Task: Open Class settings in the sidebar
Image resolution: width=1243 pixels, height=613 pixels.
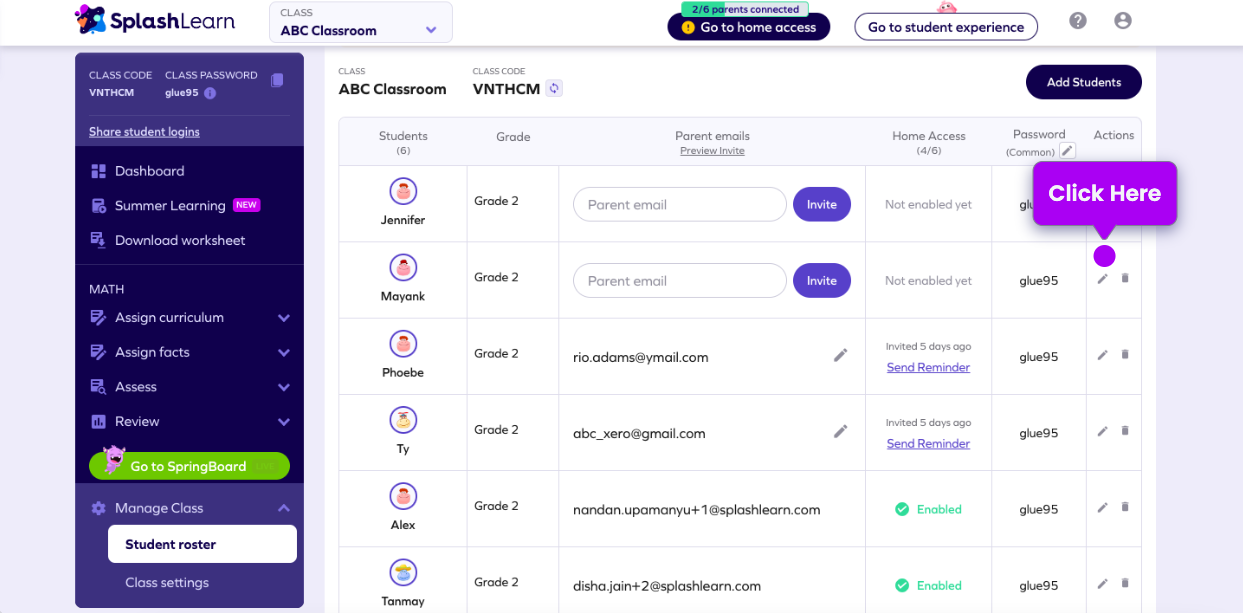Action: coord(167,582)
